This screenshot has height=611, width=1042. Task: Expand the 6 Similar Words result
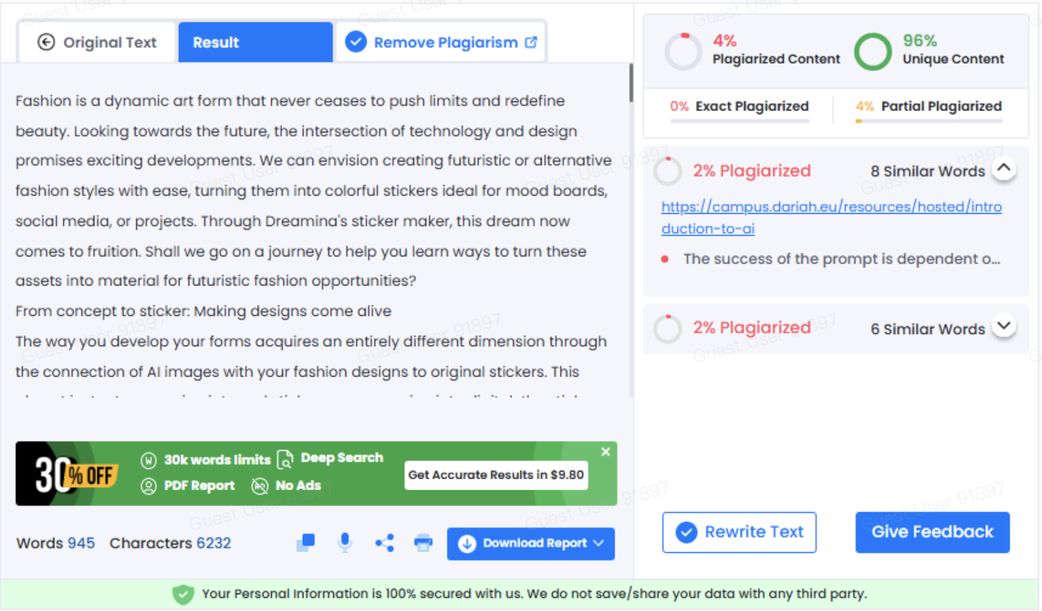tap(1003, 327)
